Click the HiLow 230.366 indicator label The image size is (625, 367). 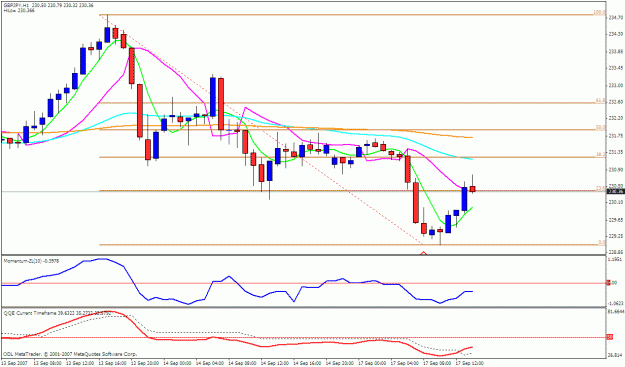click(19, 10)
